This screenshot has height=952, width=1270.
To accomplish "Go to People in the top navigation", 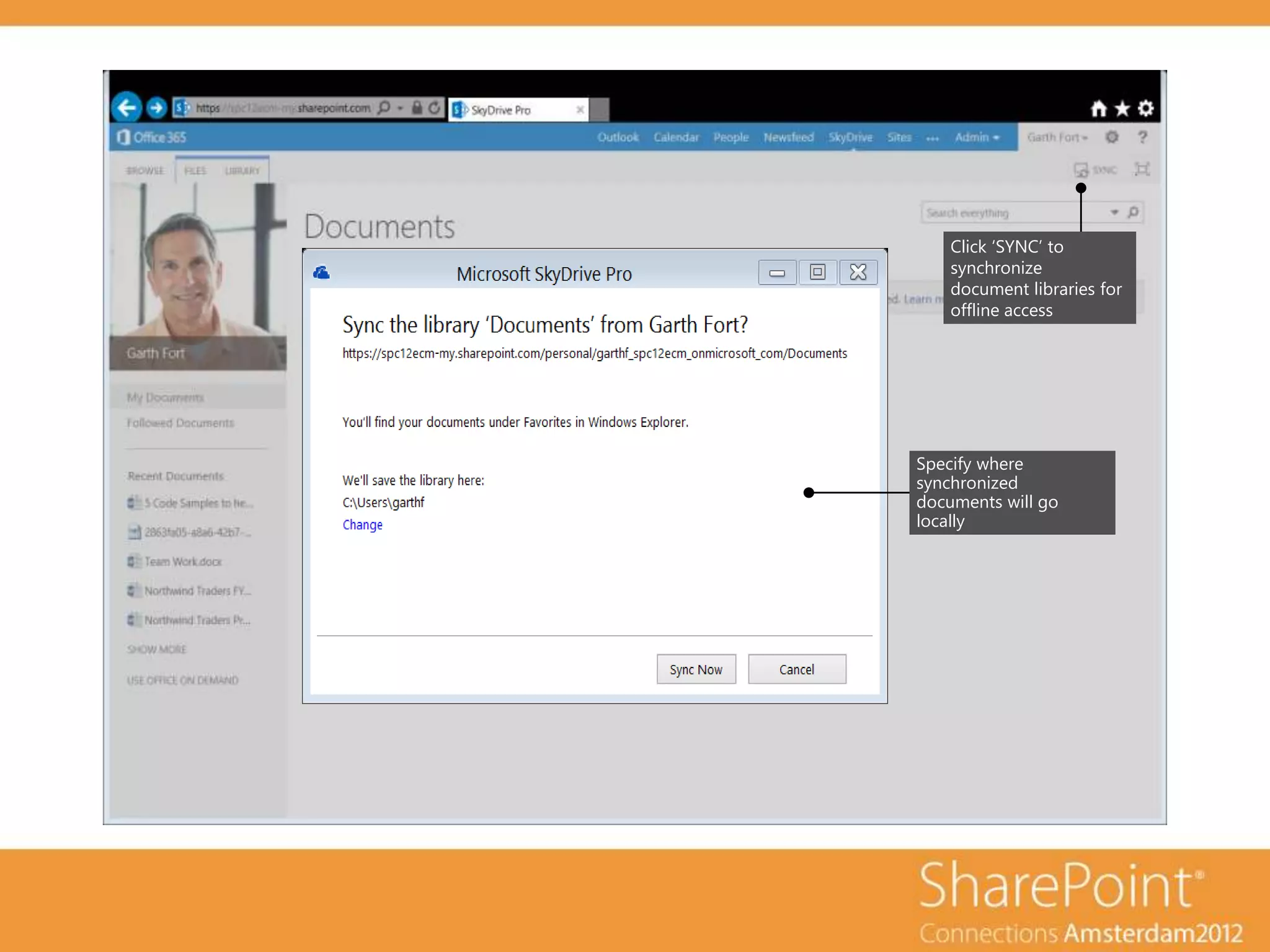I will pyautogui.click(x=730, y=137).
